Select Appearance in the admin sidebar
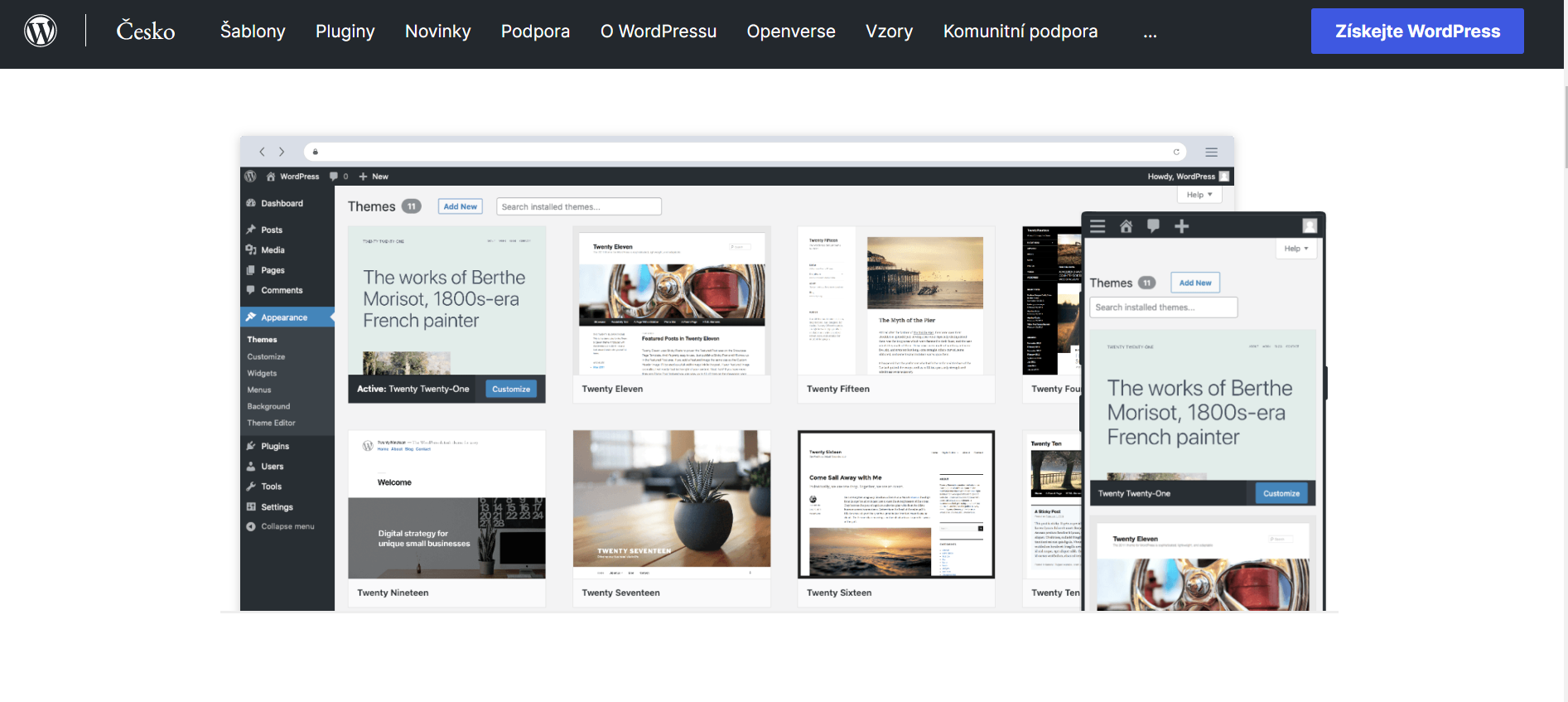 [287, 317]
